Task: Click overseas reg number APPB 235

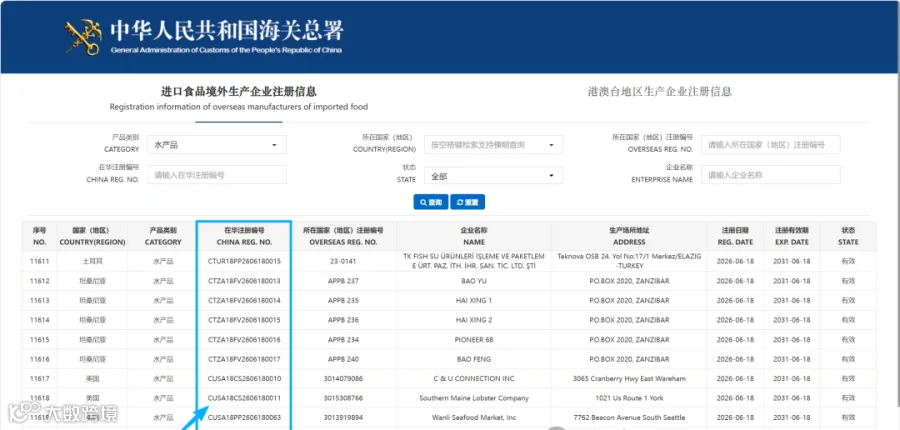Action: click(343, 300)
